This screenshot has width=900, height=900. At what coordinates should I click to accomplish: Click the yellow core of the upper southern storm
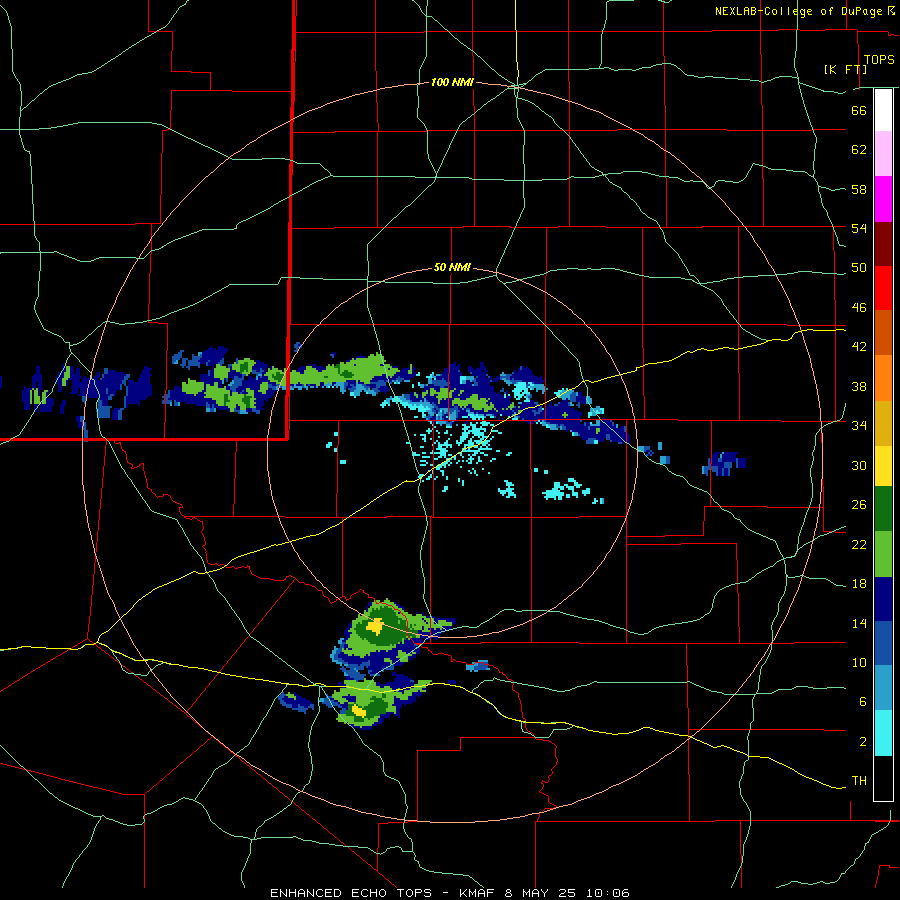click(x=375, y=626)
